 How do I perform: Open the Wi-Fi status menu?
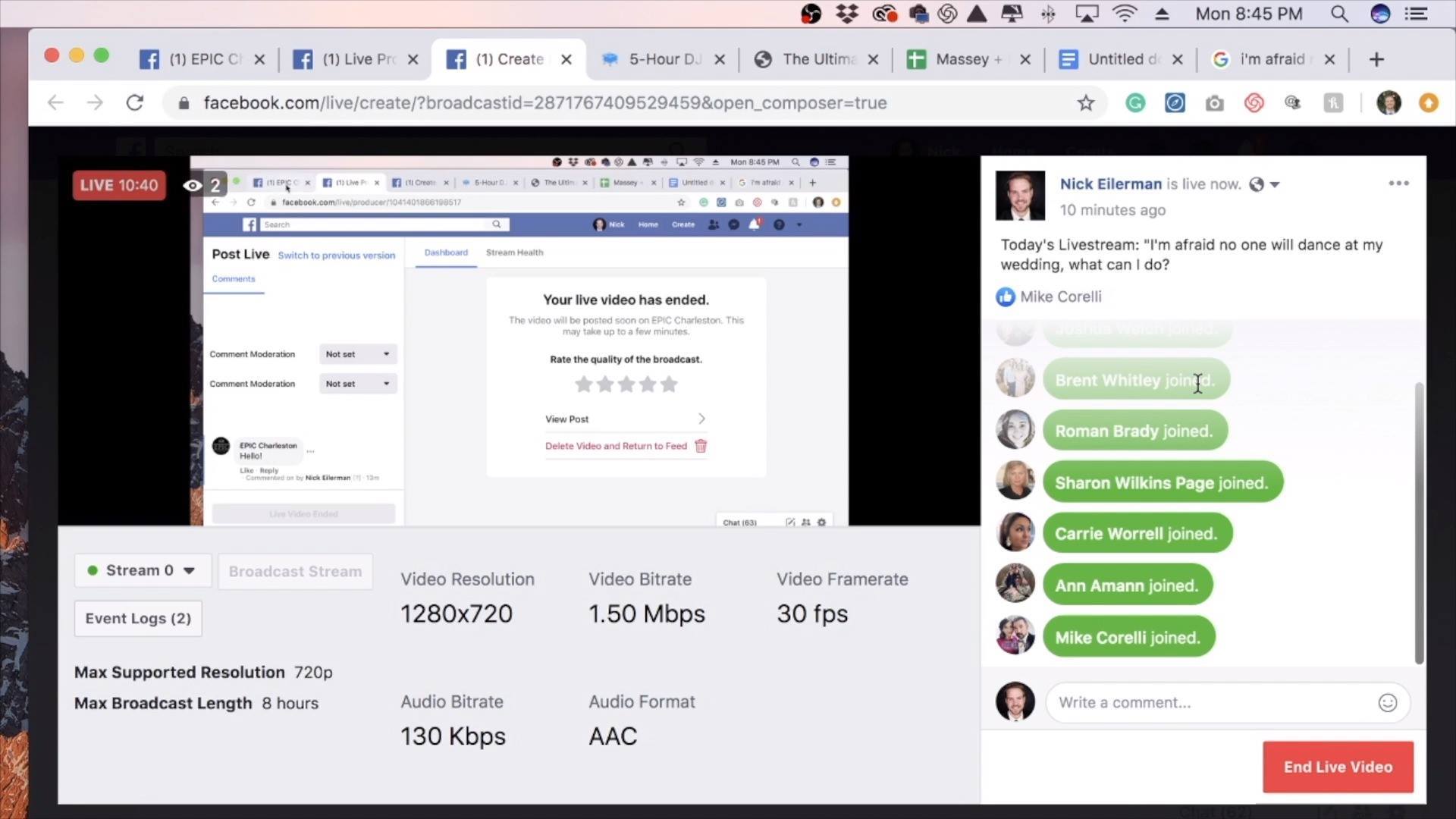coord(1125,14)
